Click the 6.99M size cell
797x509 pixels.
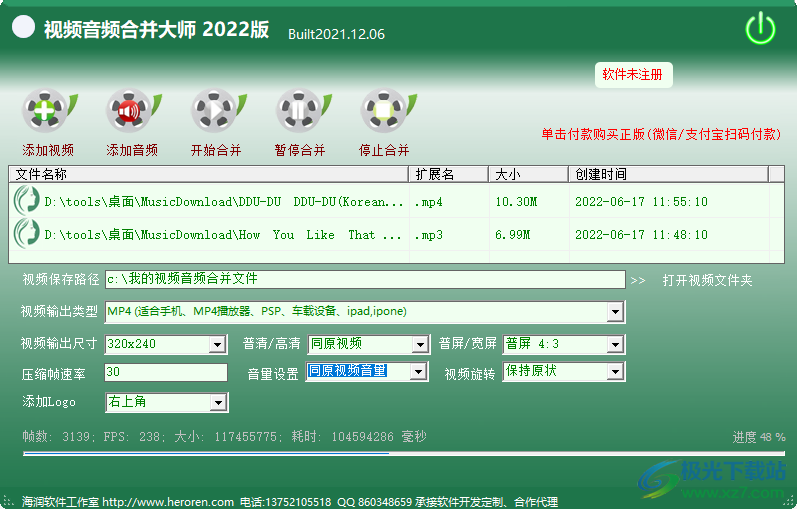click(x=512, y=235)
